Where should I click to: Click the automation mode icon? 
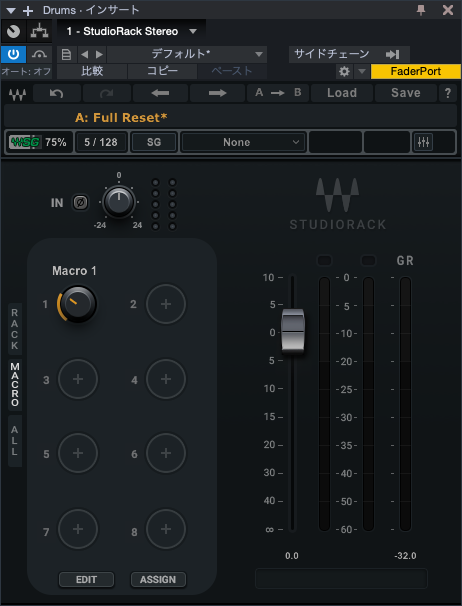coord(39,54)
